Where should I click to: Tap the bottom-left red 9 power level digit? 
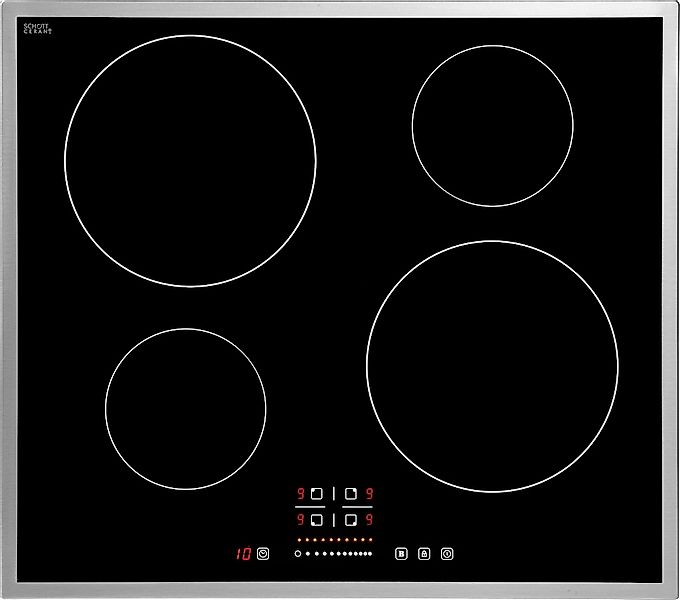point(300,519)
